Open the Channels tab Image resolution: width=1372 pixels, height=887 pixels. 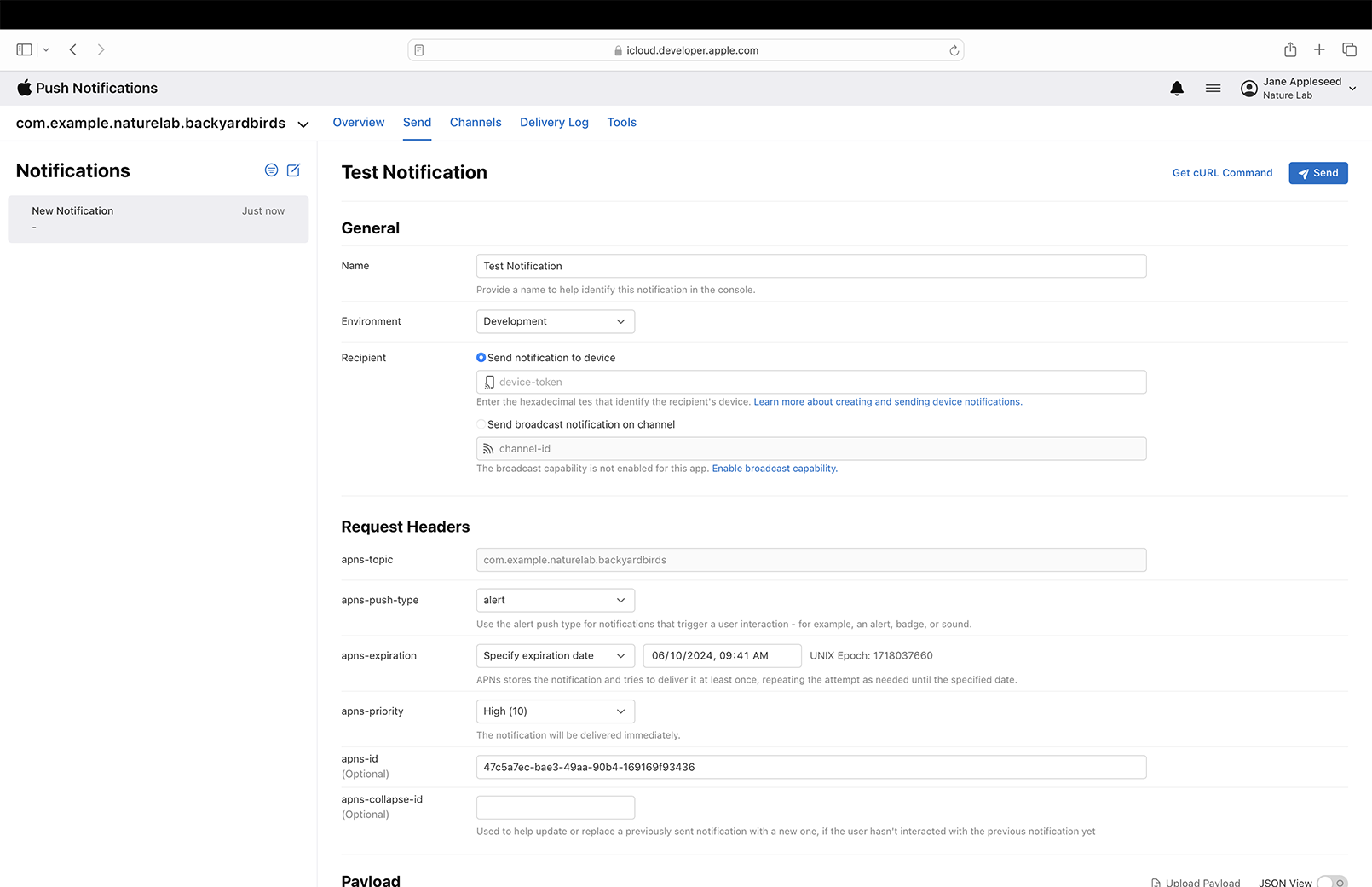tap(476, 122)
